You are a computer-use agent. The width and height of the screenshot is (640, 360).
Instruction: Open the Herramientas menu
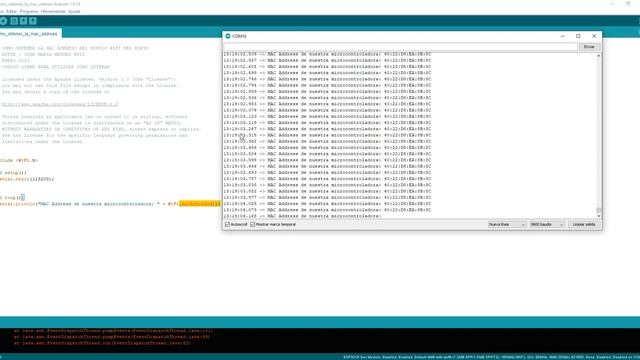tap(53, 11)
